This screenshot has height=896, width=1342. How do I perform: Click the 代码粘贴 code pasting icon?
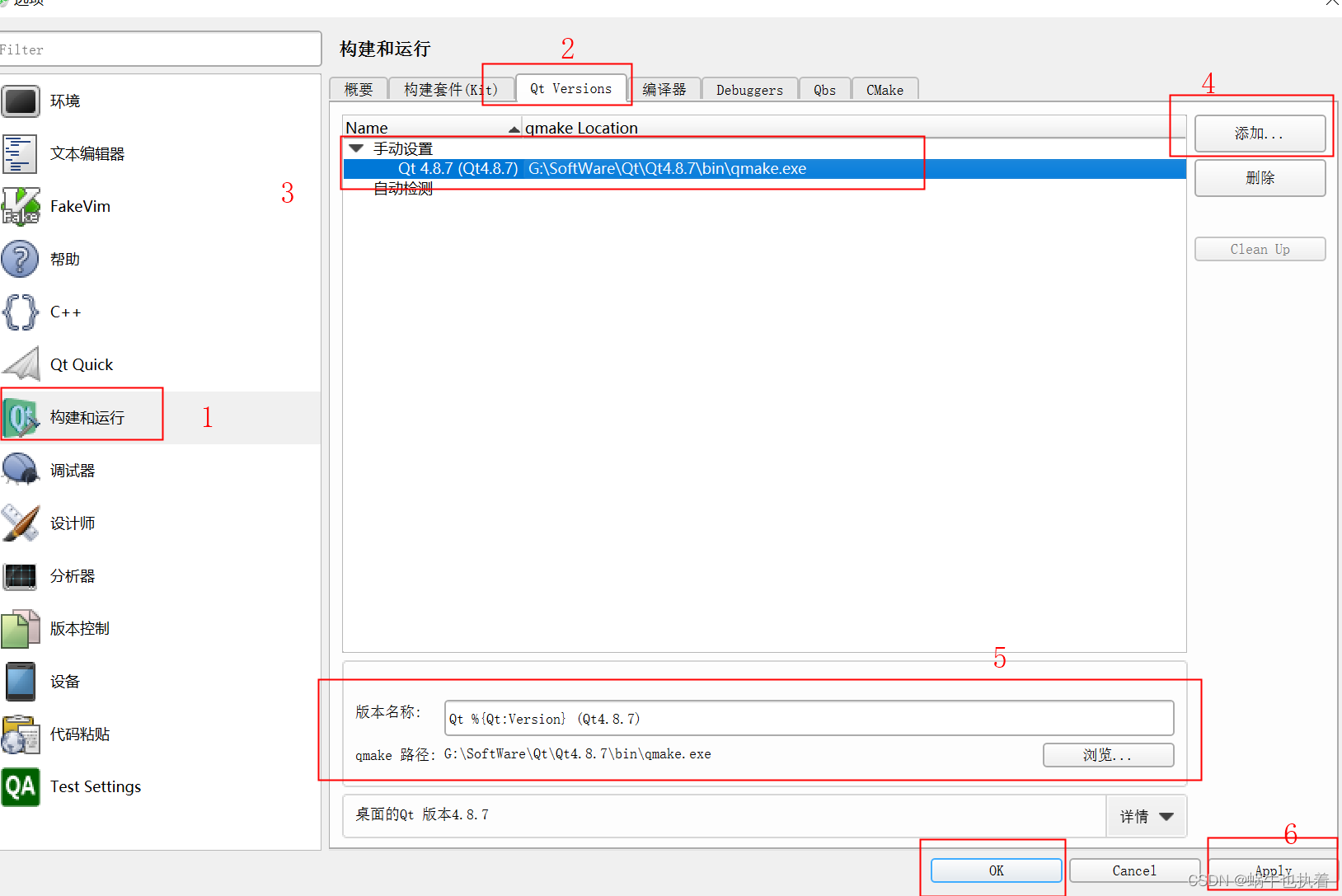pos(20,734)
